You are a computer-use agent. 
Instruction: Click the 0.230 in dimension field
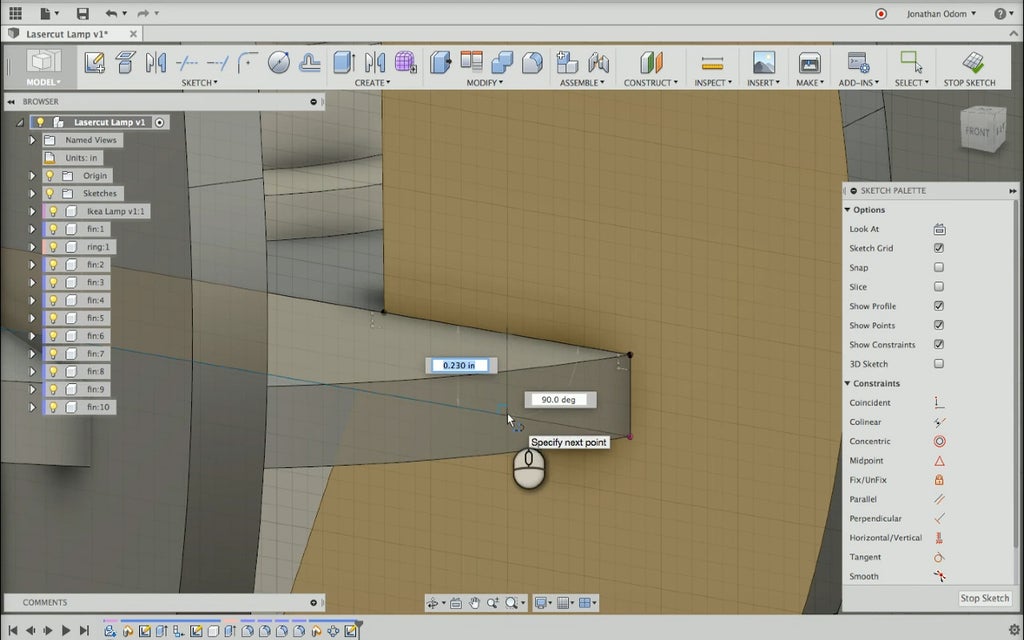coord(460,366)
